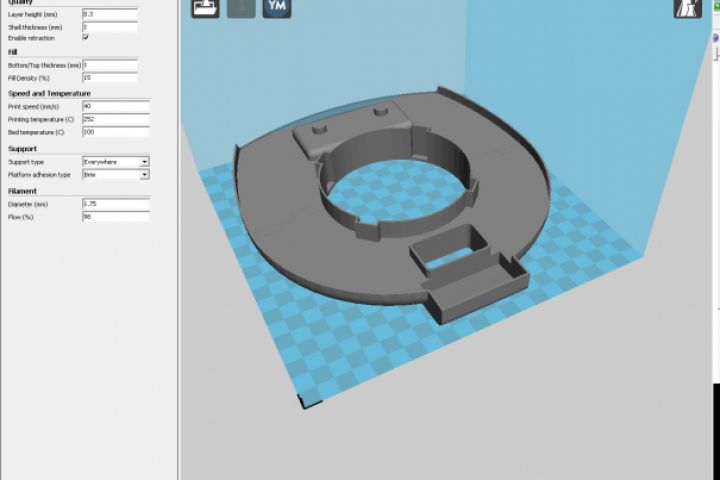Viewport: 720px width, 480px height.
Task: Click the 'Fill Density (%)' label
Action: point(29,78)
